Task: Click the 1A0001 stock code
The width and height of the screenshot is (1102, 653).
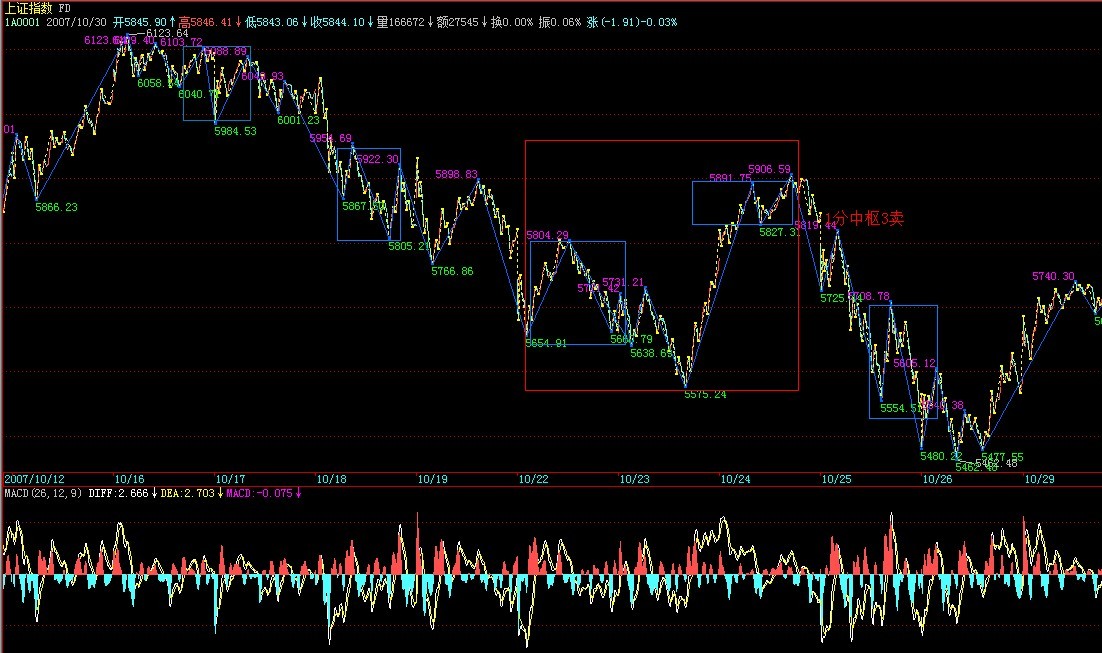Action: tap(22, 21)
